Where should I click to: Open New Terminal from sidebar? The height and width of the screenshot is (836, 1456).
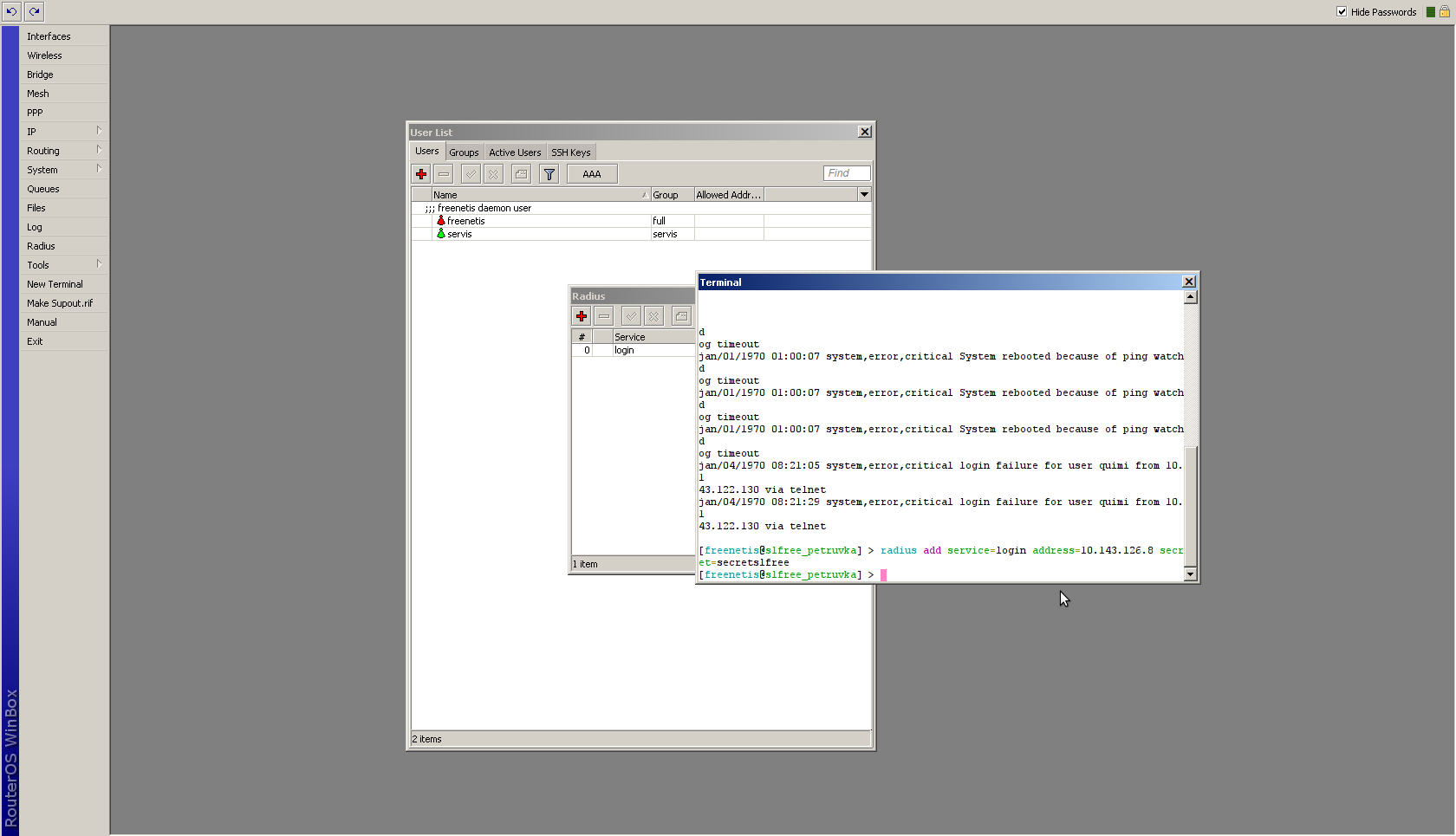(x=55, y=284)
